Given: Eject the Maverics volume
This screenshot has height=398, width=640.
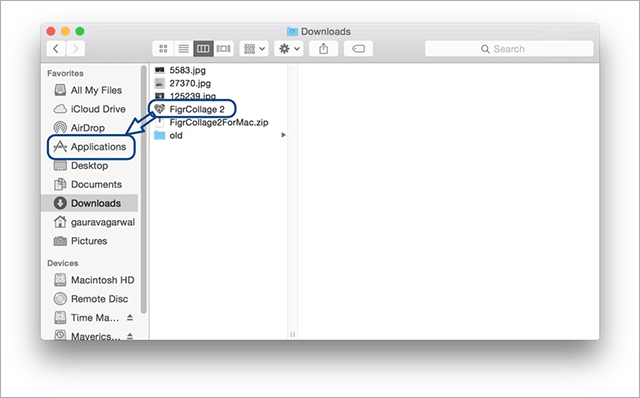Looking at the screenshot, I should pos(130,336).
